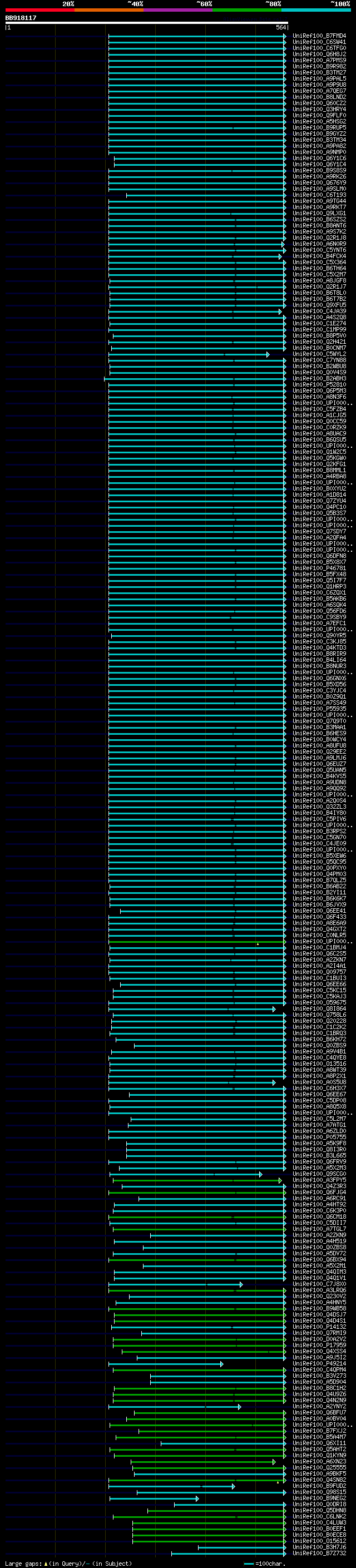Click the short cyan bar for UniRef100_Q9SCG0
This screenshot has height=1568, width=356.
(186, 1174)
